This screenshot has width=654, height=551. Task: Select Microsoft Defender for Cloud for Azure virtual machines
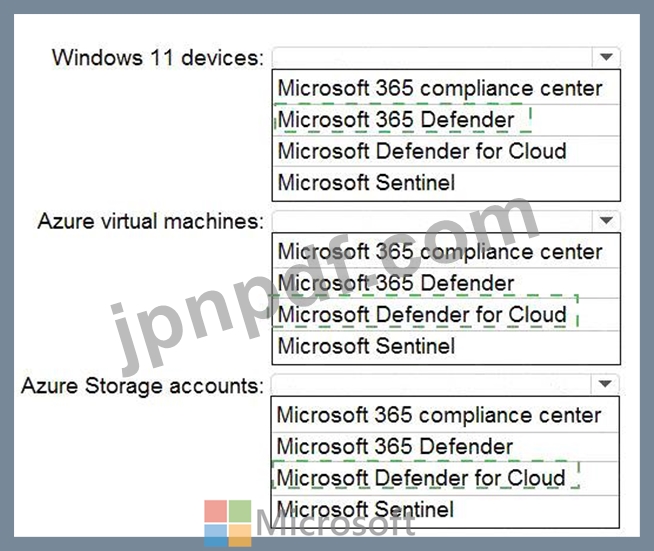[x=446, y=315]
